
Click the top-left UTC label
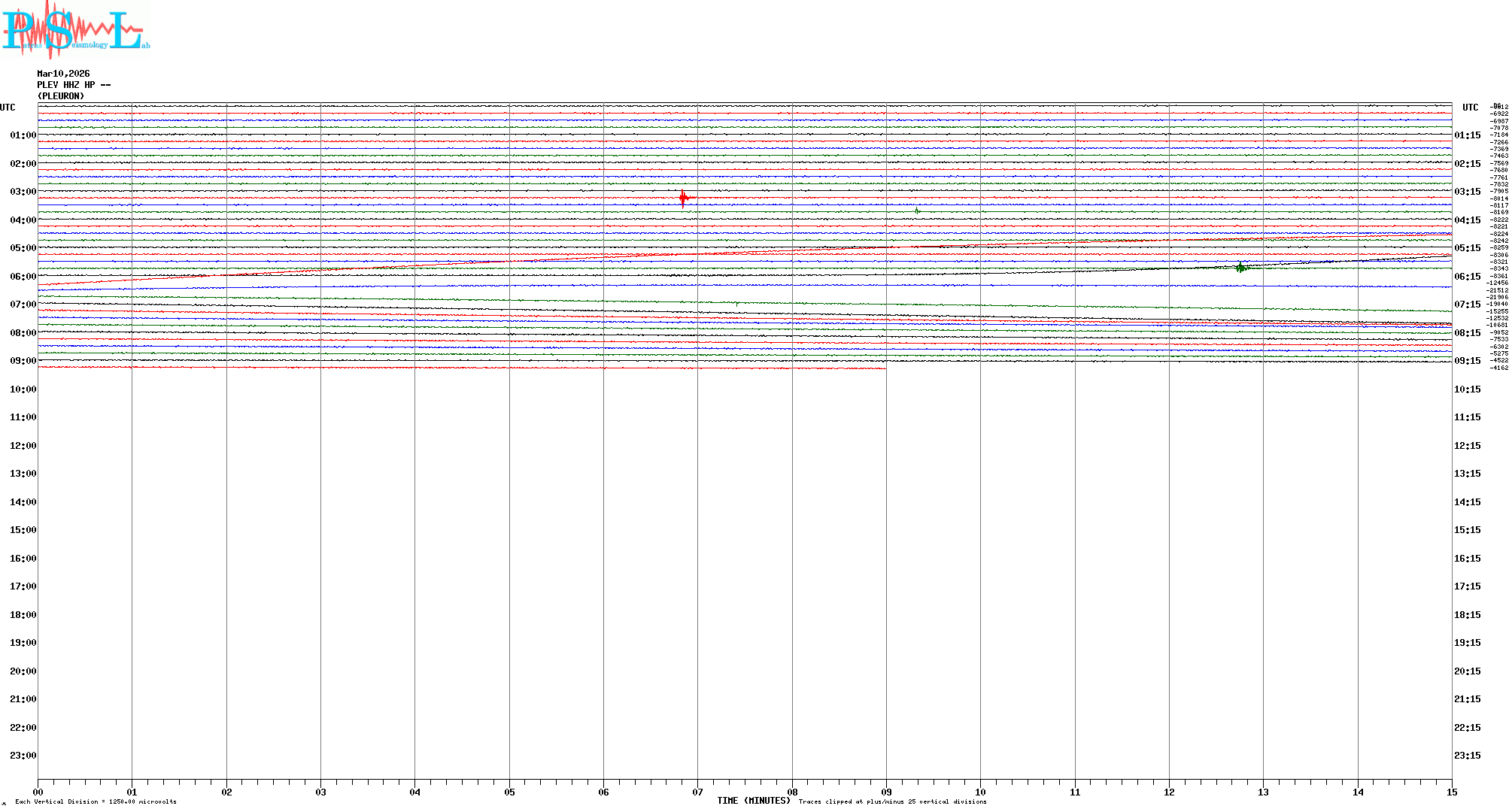[x=8, y=108]
